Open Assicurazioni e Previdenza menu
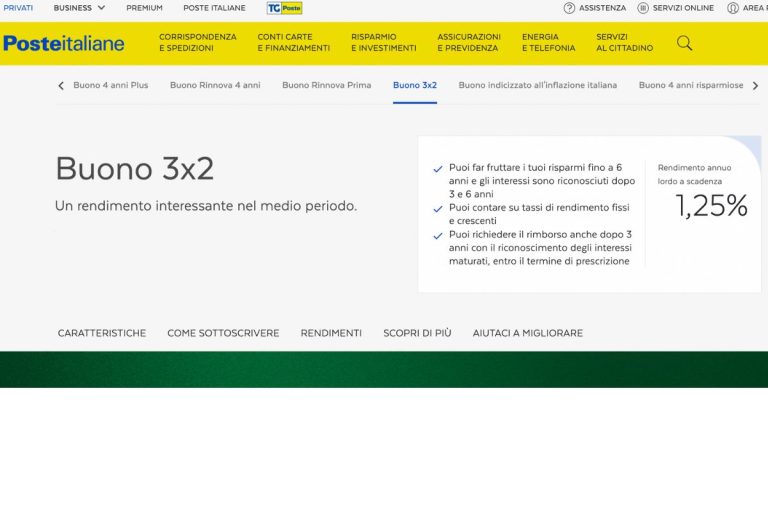 (469, 43)
